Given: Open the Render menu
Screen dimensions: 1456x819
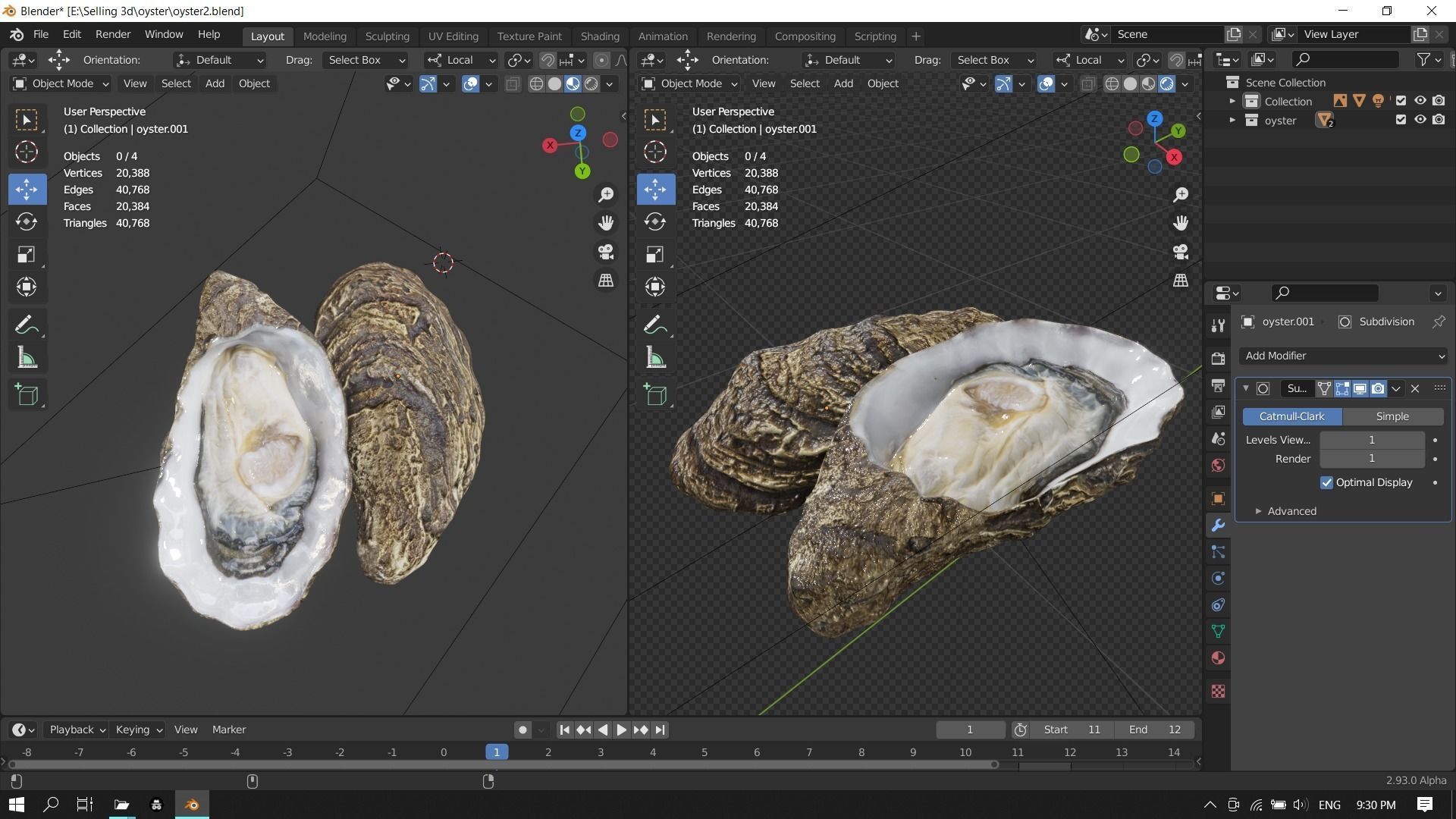Looking at the screenshot, I should (x=113, y=34).
